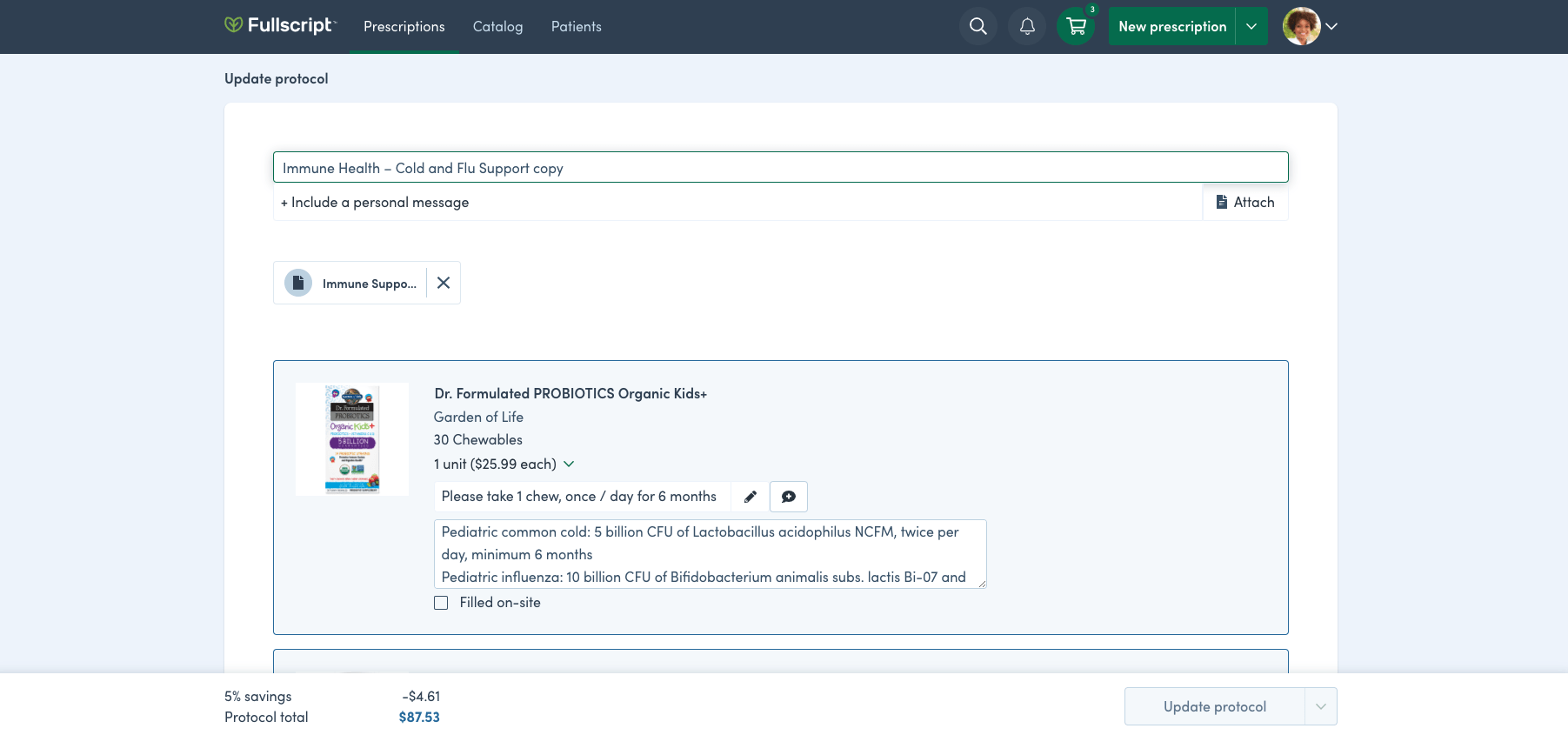Click the Update protocol page heading

point(277,78)
